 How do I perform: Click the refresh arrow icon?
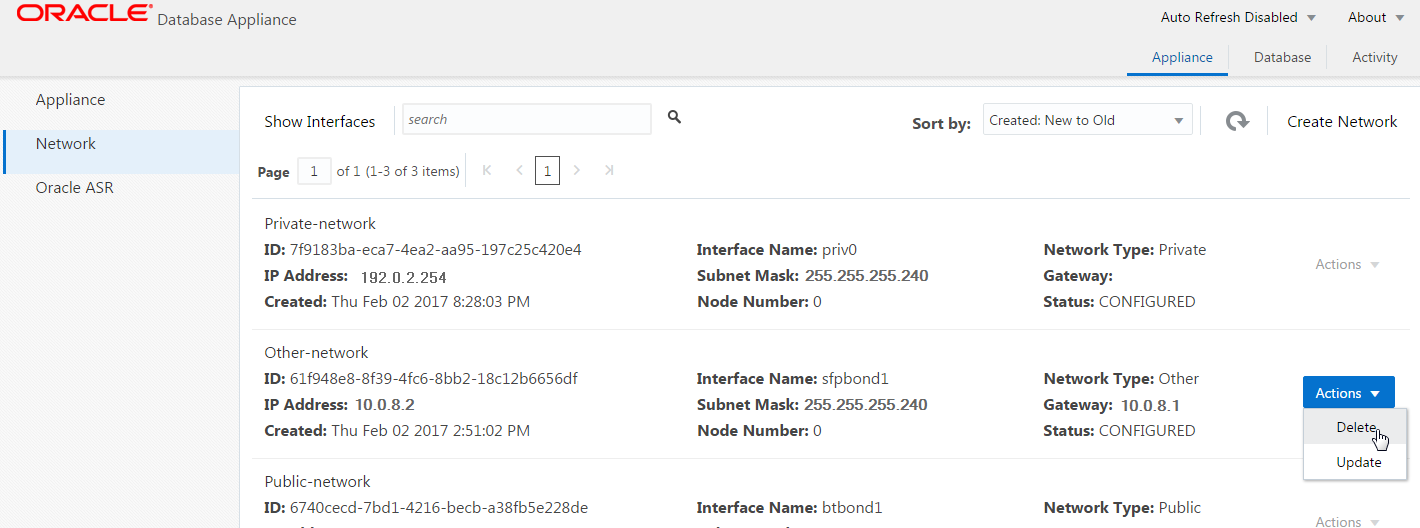click(1237, 121)
